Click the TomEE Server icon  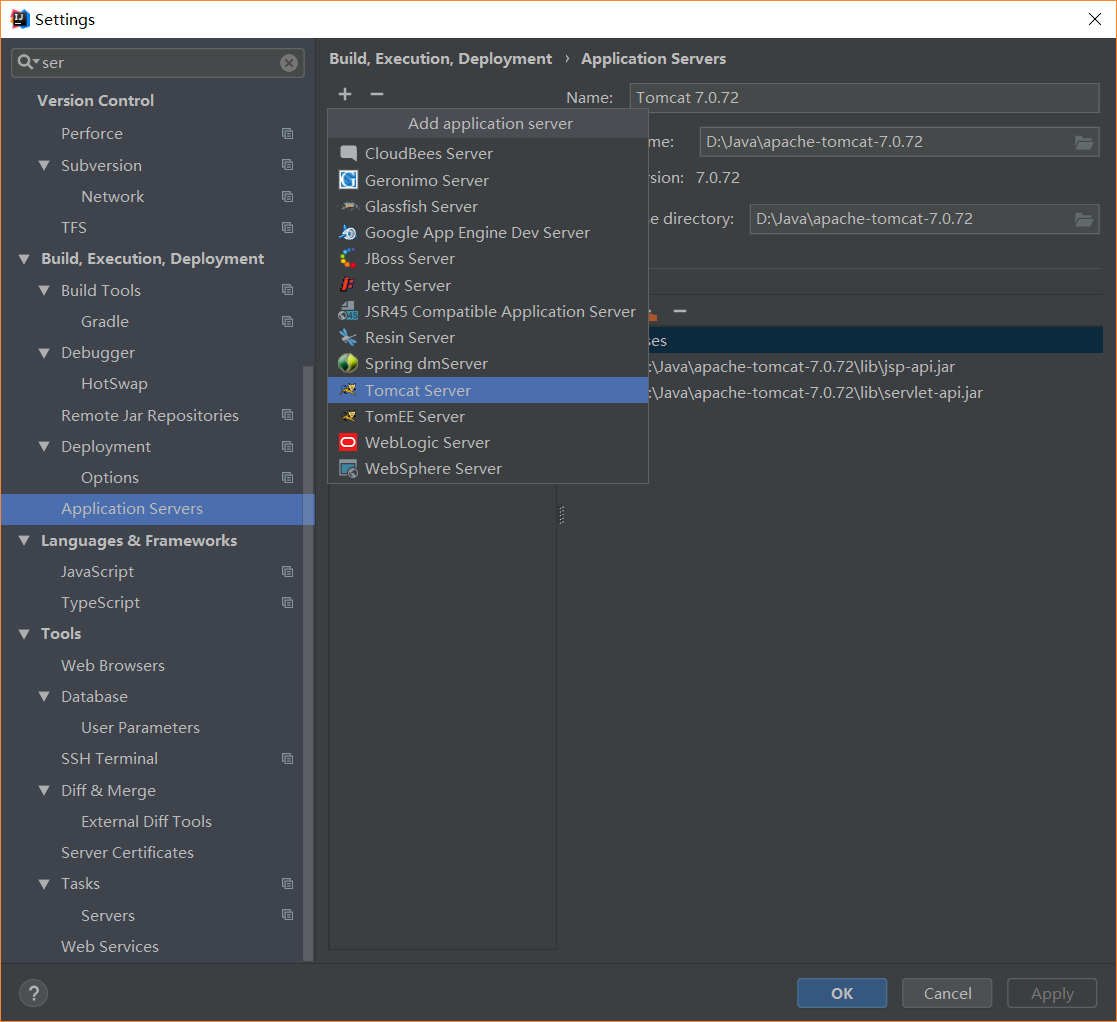(x=348, y=416)
